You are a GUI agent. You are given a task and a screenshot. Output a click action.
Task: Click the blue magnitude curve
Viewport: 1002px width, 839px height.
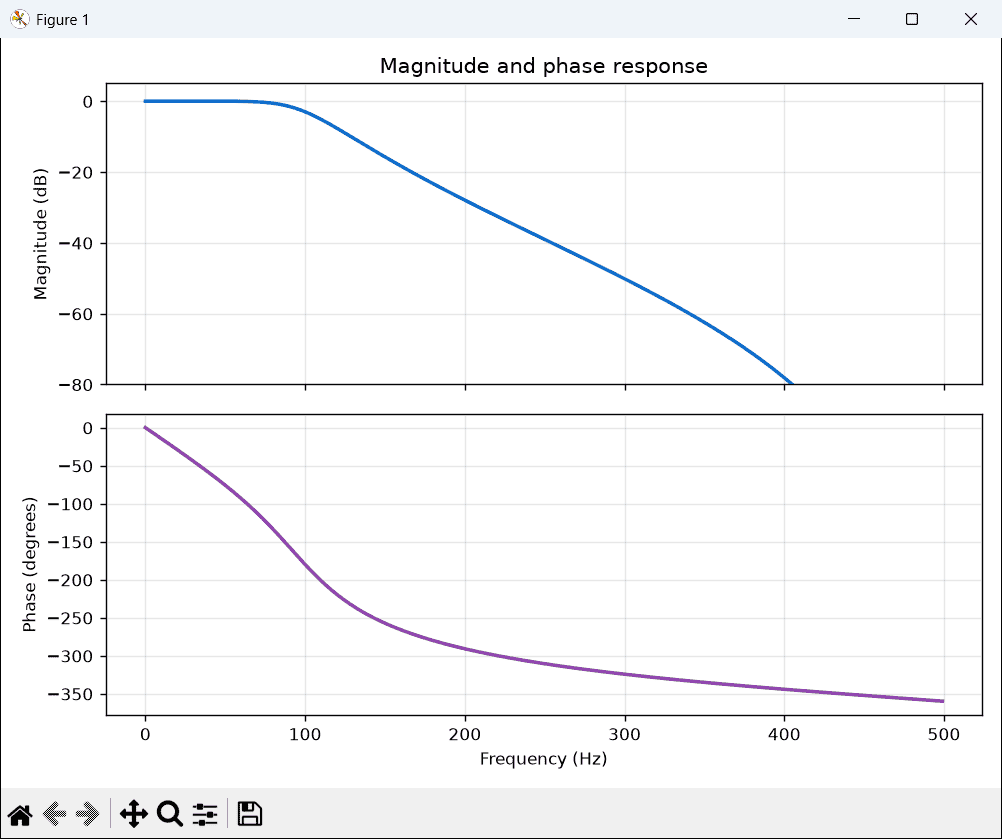click(465, 201)
